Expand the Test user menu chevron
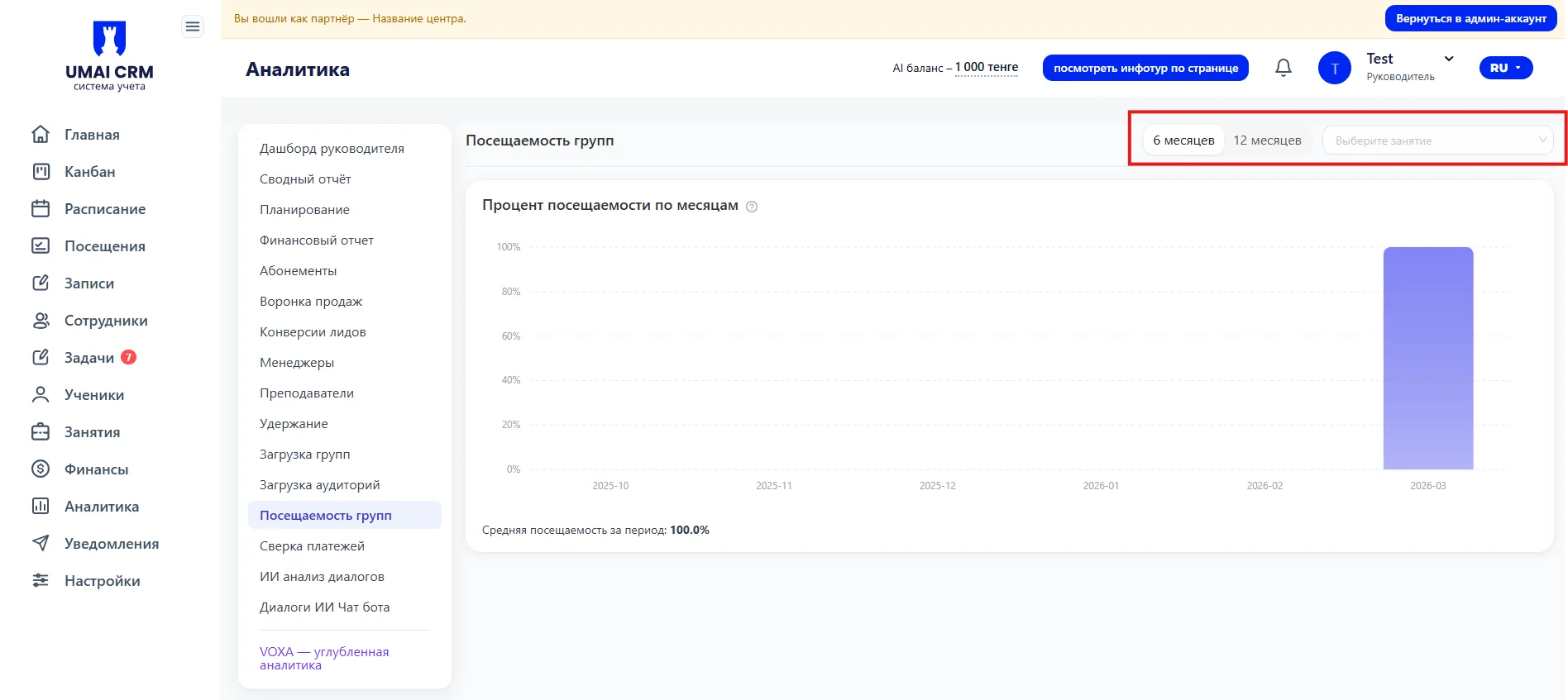 [x=1449, y=59]
